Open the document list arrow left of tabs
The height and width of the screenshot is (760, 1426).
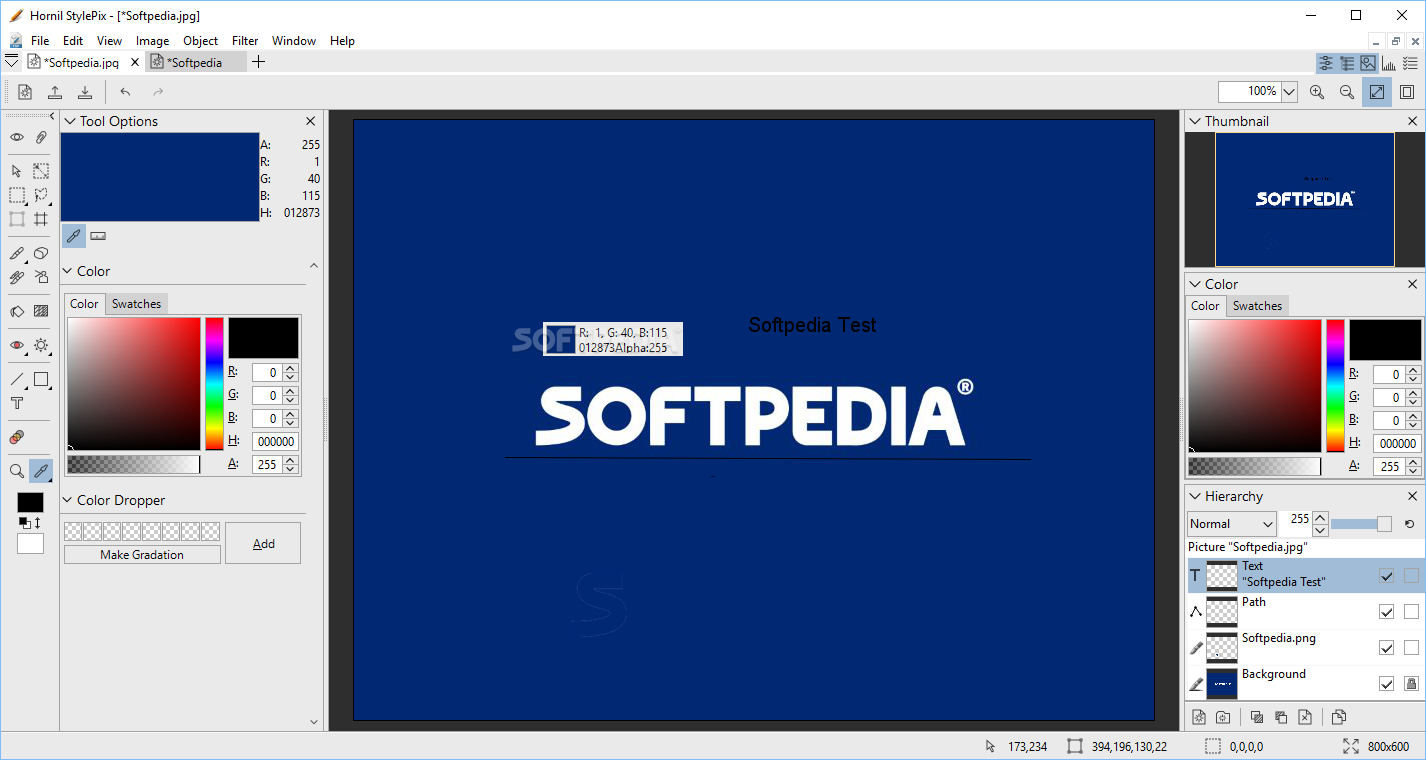[11, 61]
